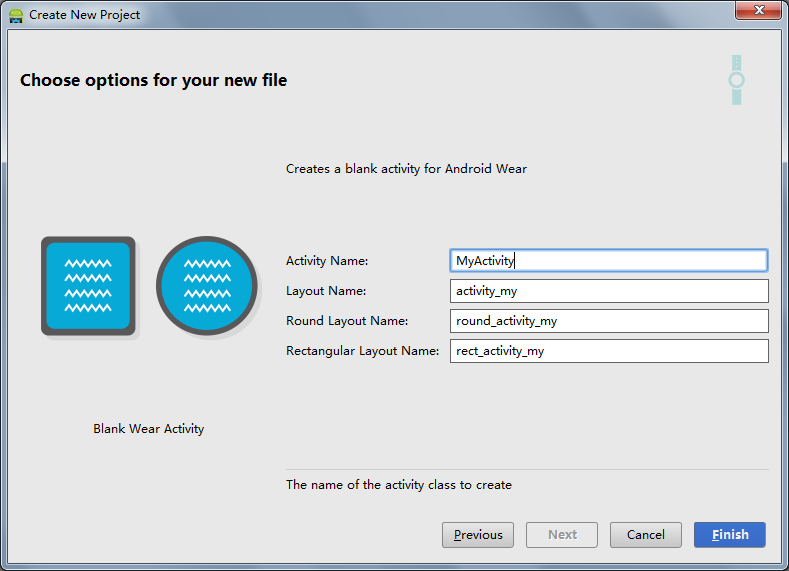789x571 pixels.
Task: Click the Layout Name input field
Action: (609, 291)
